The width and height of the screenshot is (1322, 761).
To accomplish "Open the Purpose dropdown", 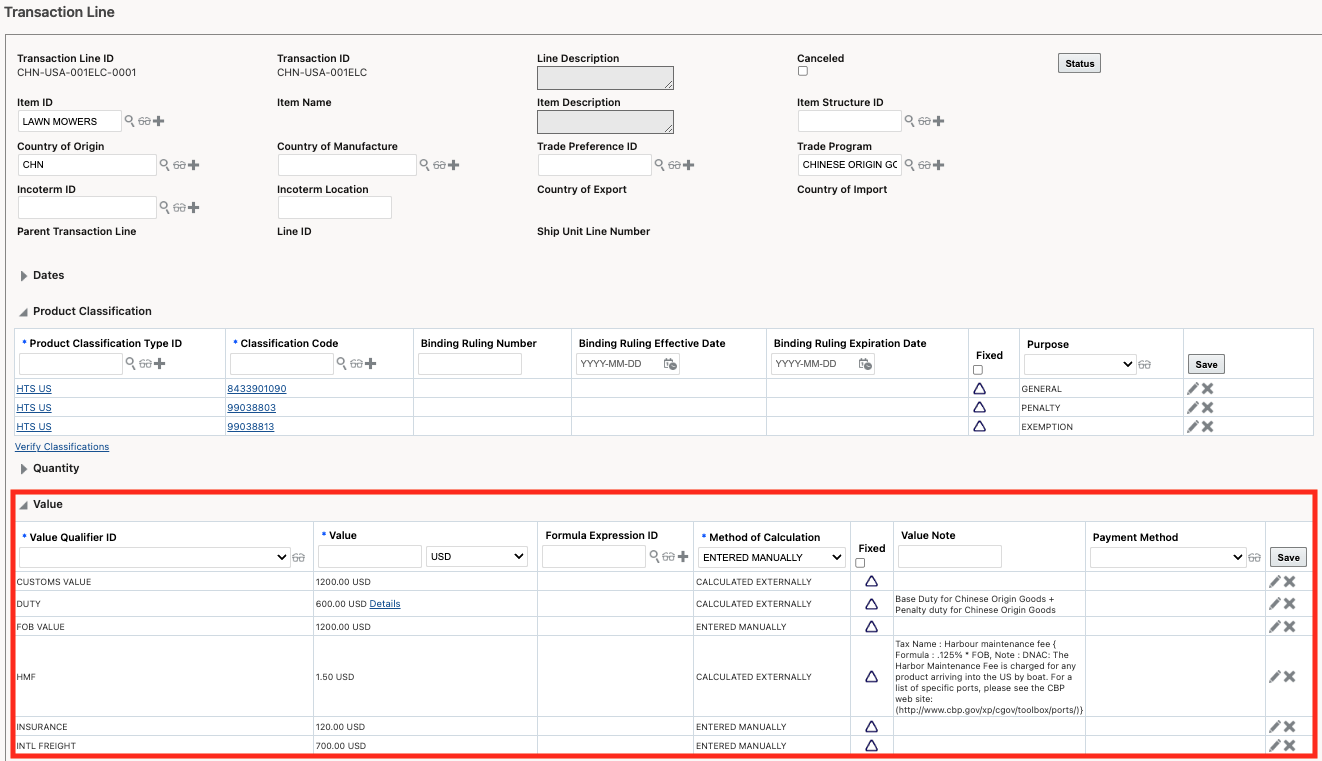I will click(1080, 364).
